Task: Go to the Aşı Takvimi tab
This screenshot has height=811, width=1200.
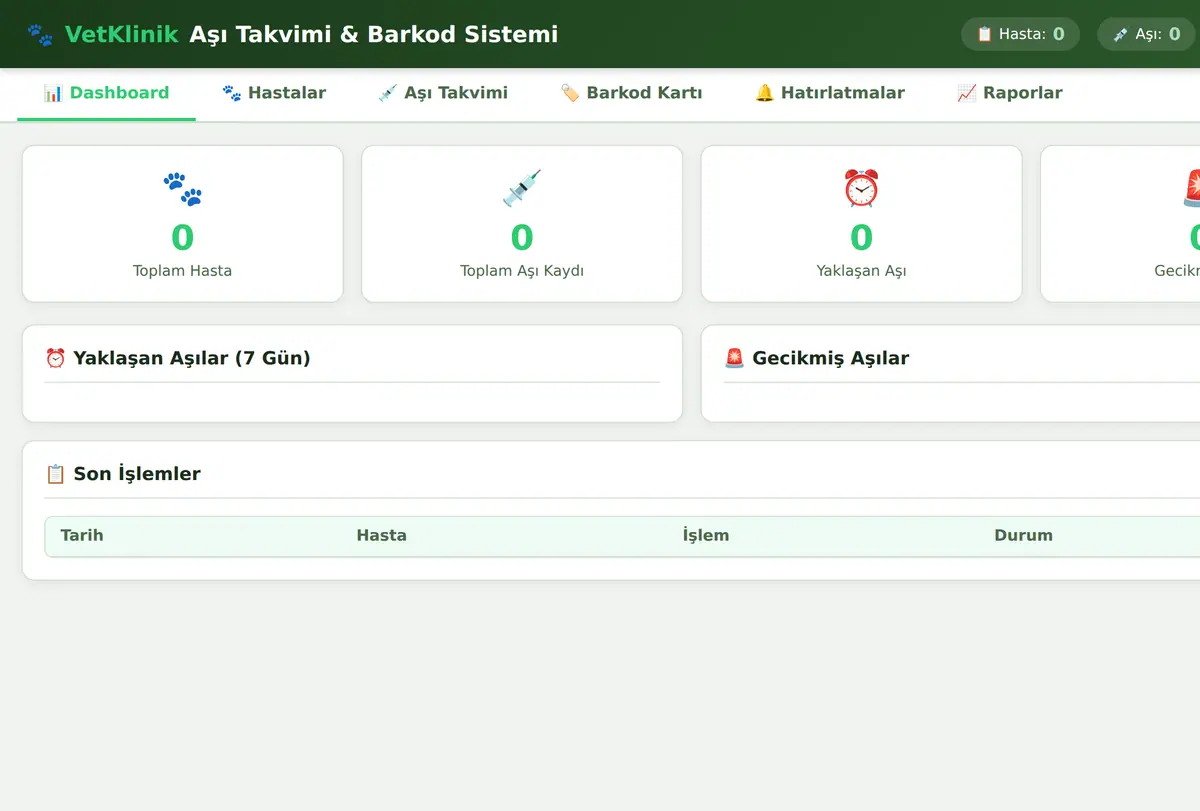Action: (x=443, y=93)
